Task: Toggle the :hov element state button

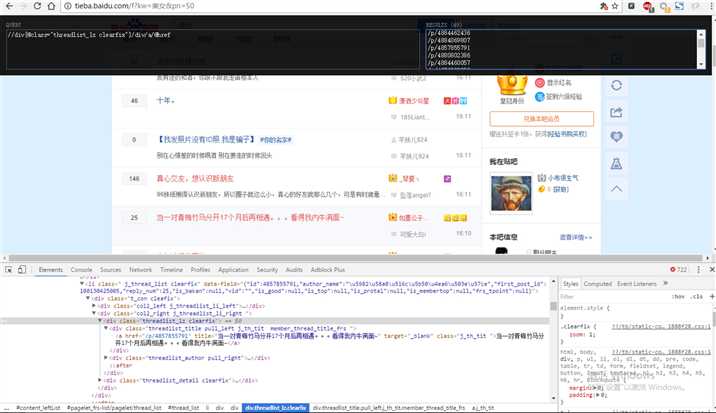Action: pyautogui.click(x=679, y=297)
